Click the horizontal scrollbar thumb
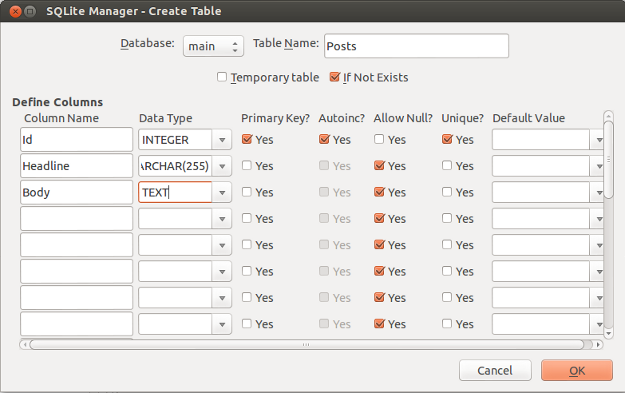The width and height of the screenshot is (625, 393). click(x=306, y=344)
